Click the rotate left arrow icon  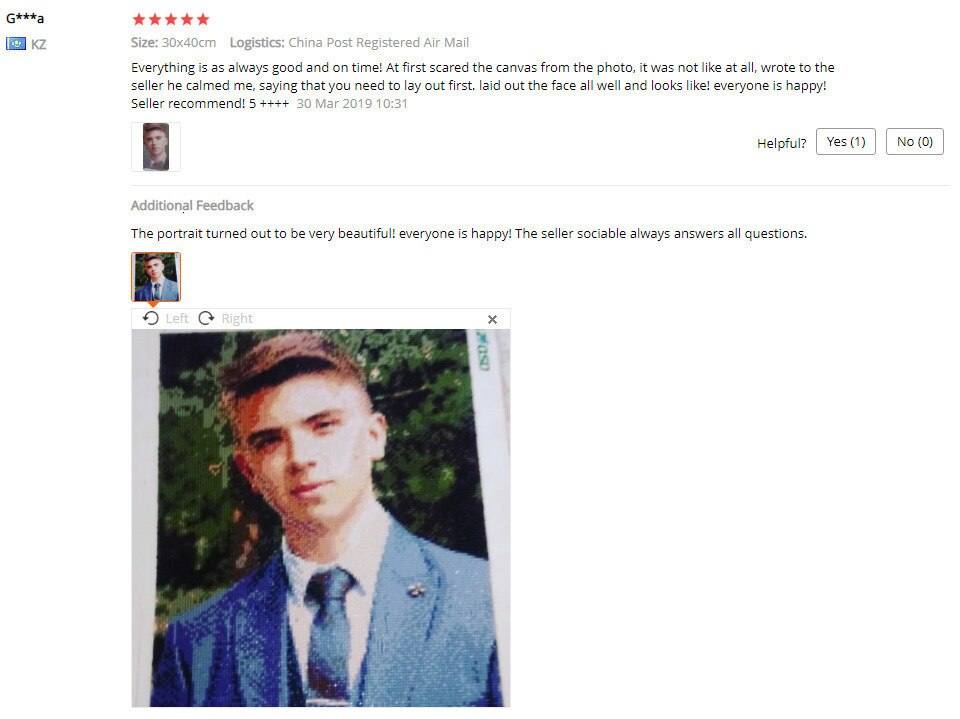151,318
